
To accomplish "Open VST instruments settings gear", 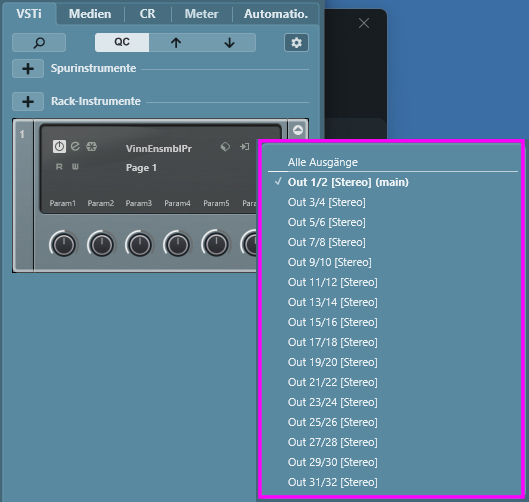I will coord(296,43).
